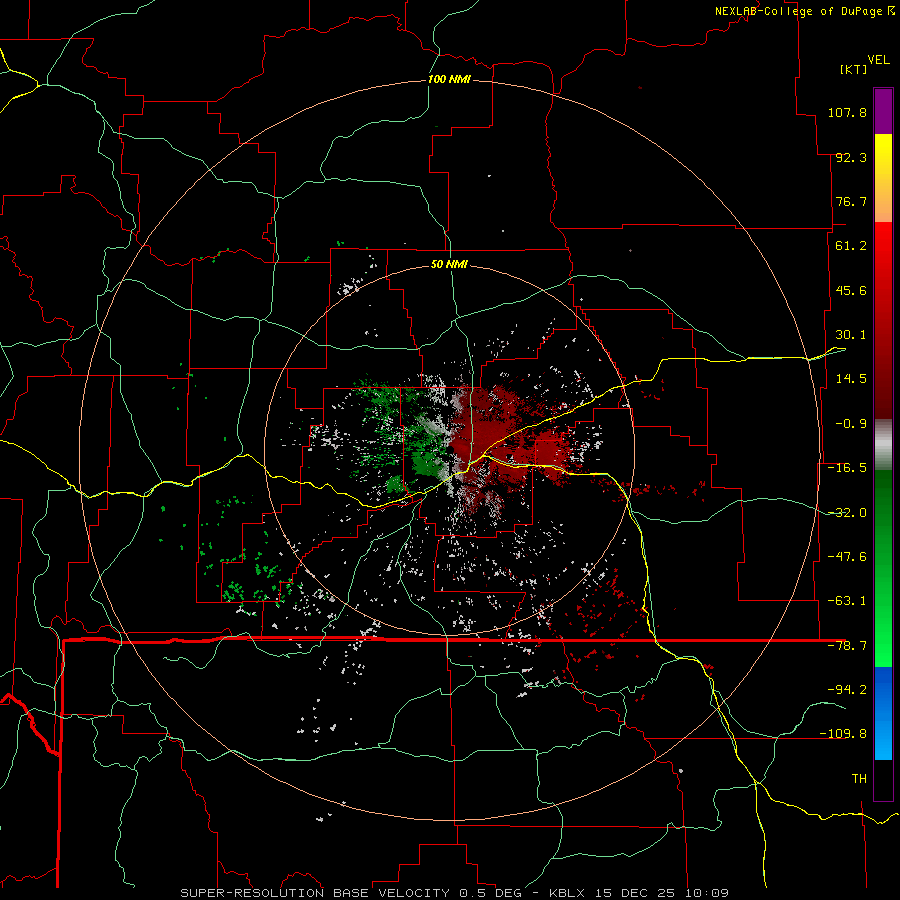Click the 30.1 velocity scale value

click(851, 335)
